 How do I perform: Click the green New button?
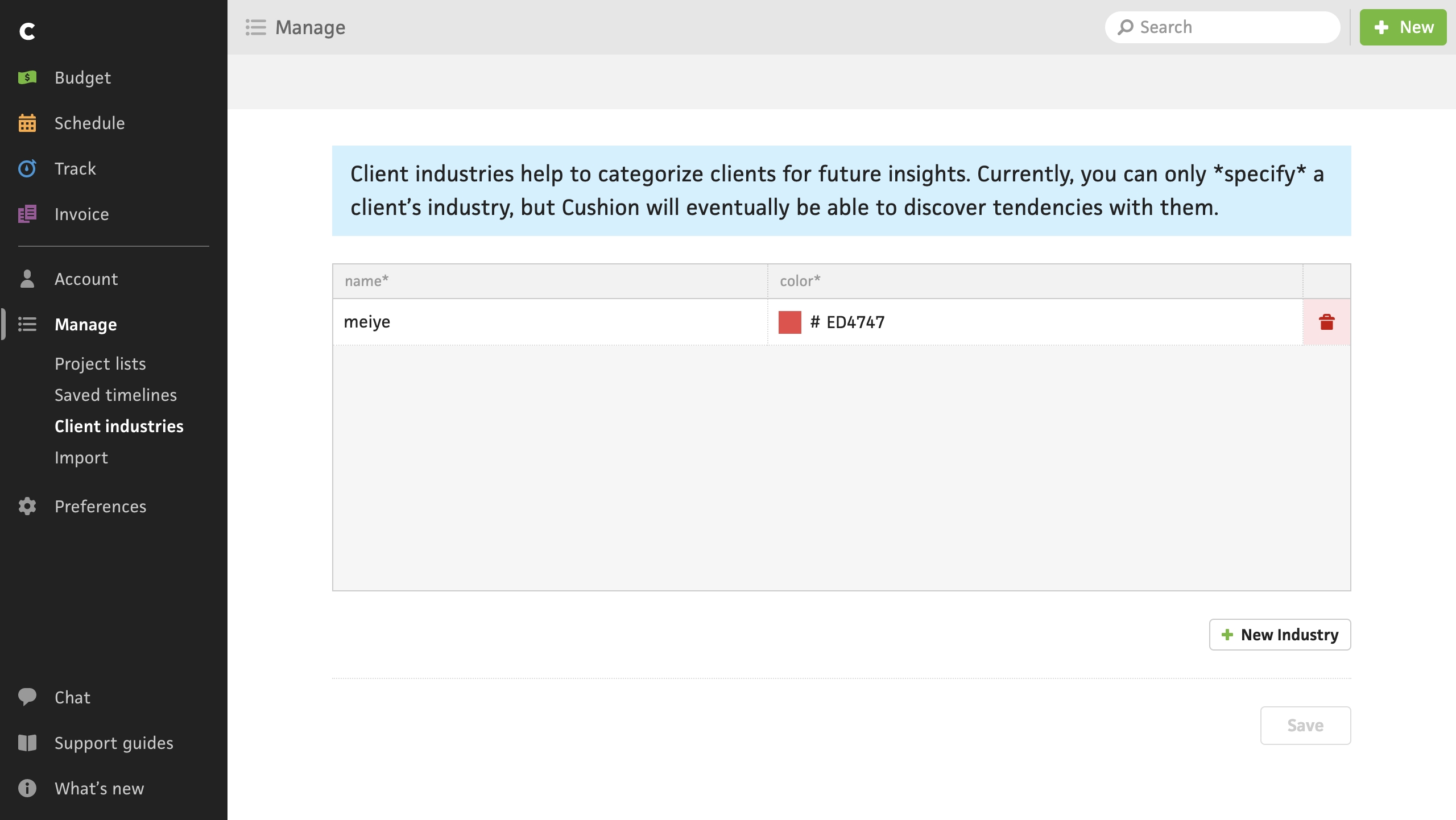point(1403,27)
